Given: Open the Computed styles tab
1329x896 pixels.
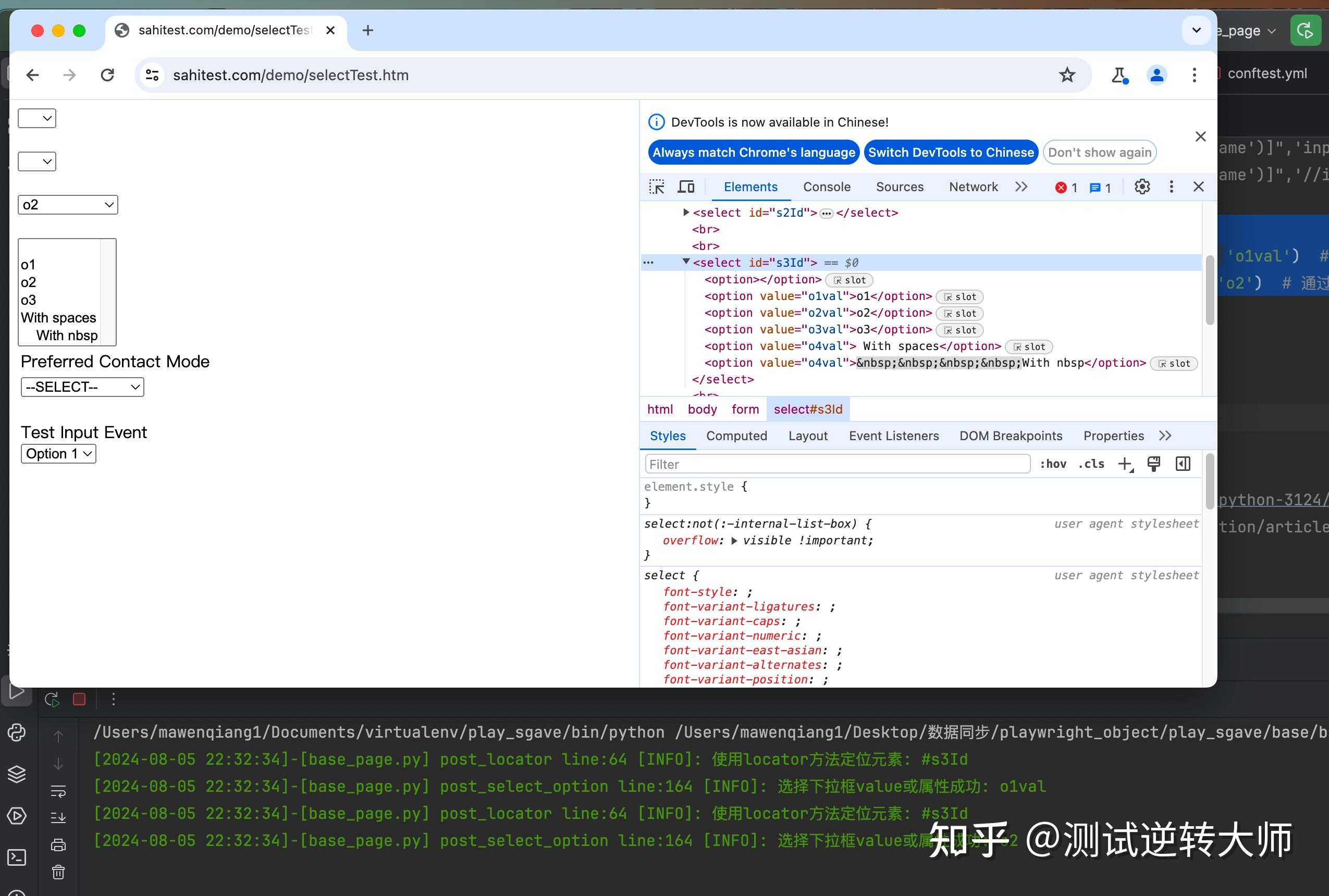Looking at the screenshot, I should coord(736,436).
